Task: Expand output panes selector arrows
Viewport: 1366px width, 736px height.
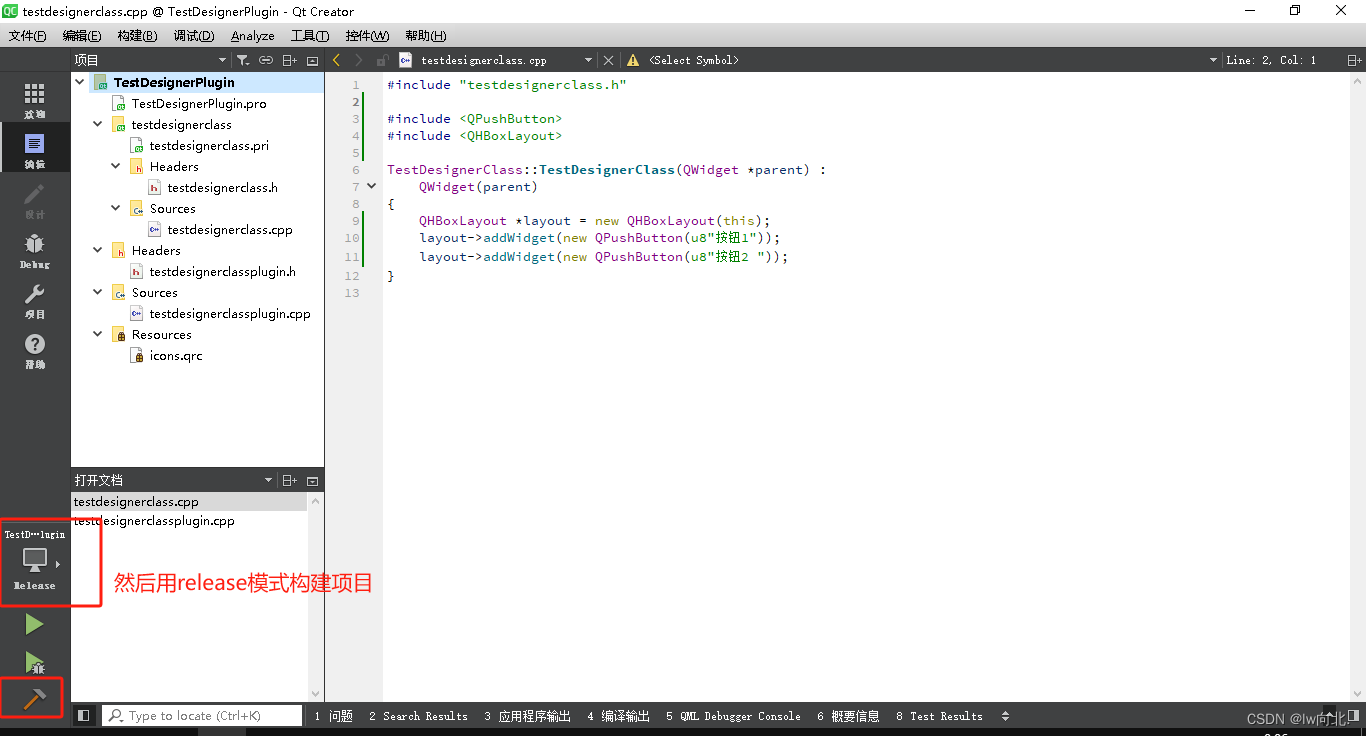Action: (x=1005, y=716)
